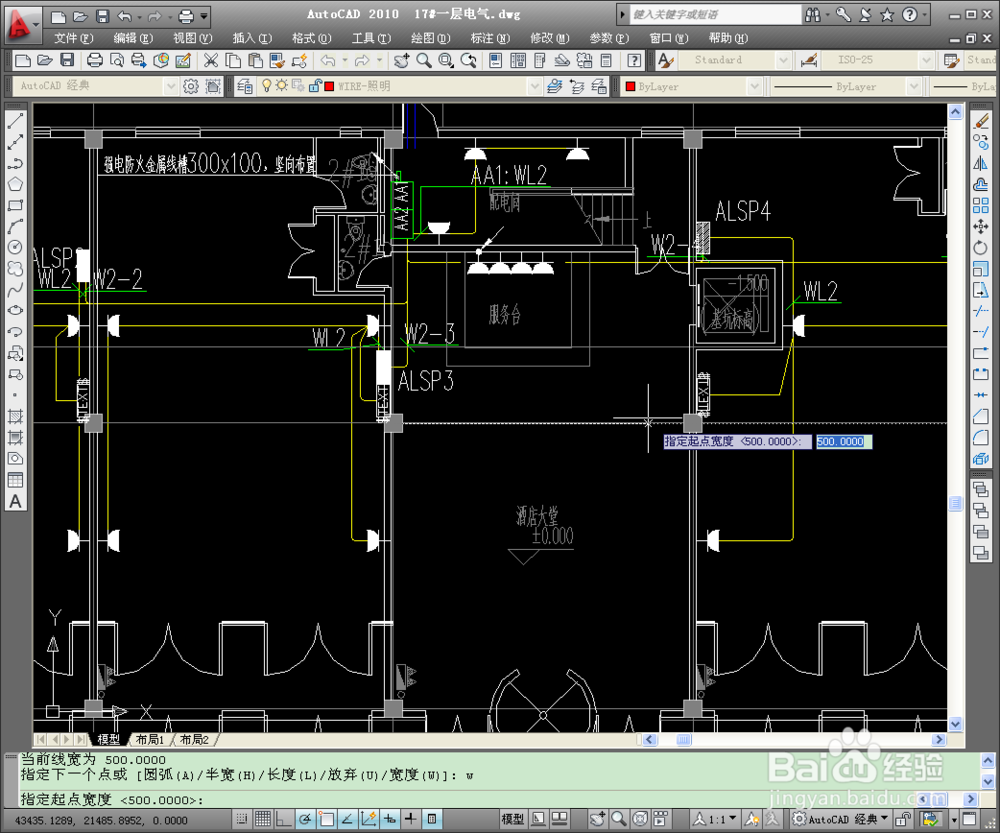Viewport: 1000px width, 833px height.
Task: Click the Pan realtime hand icon
Action: click(x=401, y=61)
